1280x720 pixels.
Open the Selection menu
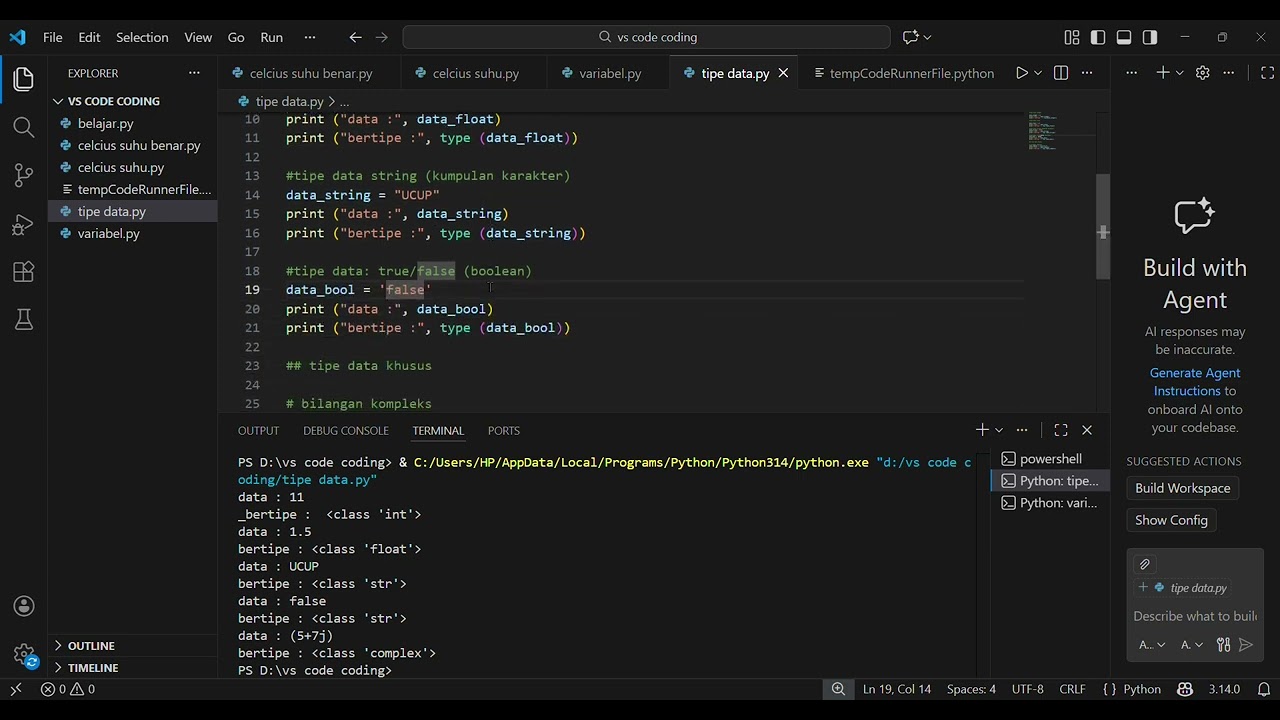point(142,37)
